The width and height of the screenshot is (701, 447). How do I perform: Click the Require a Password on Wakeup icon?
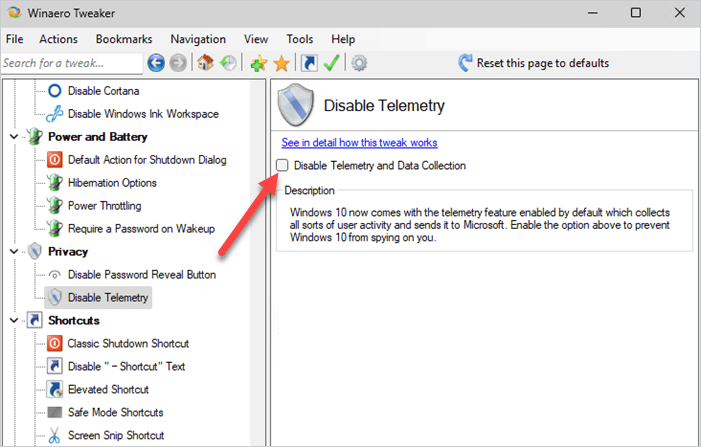[x=55, y=228]
